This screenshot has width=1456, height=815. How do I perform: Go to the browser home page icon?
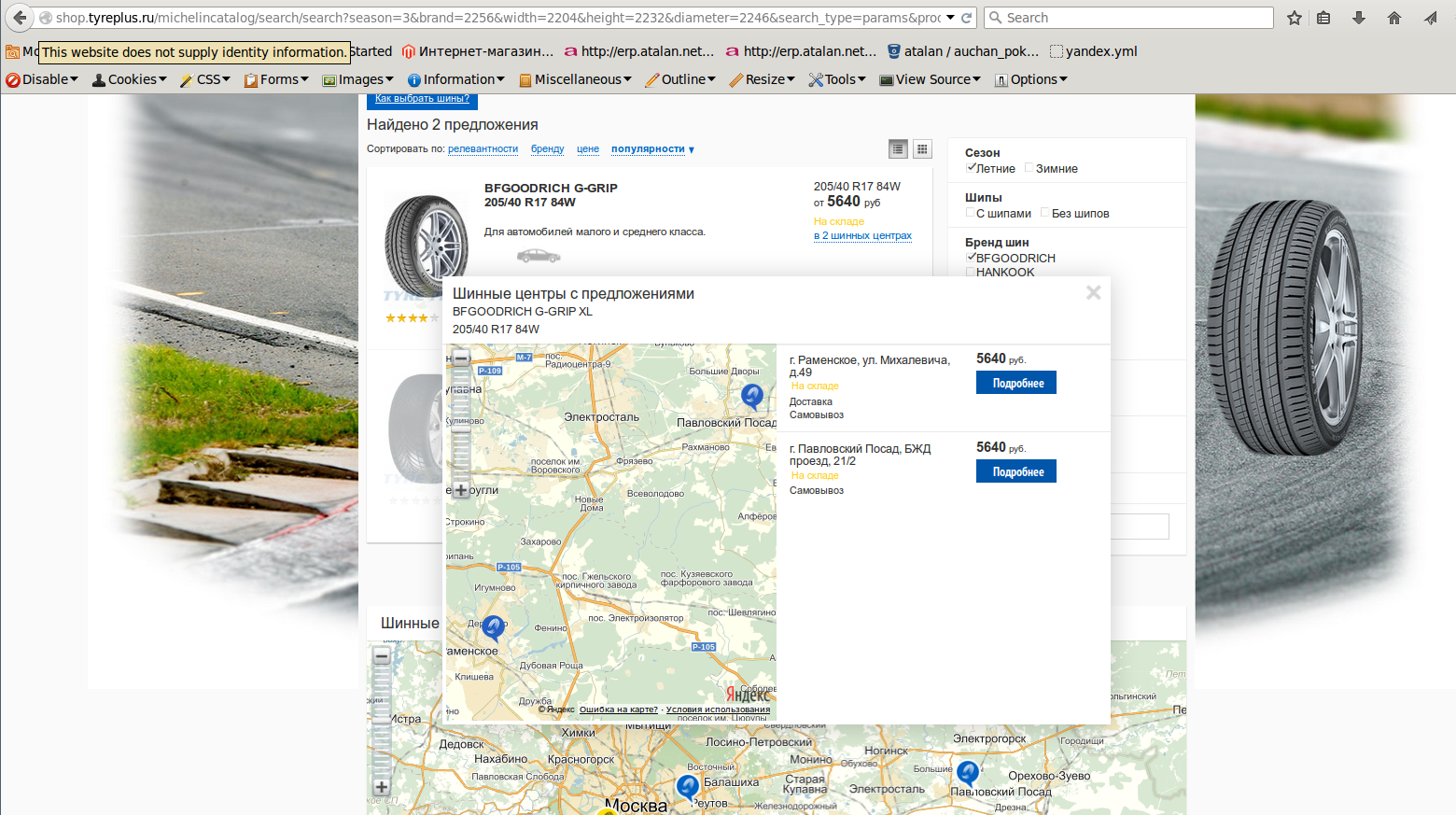(x=1394, y=18)
